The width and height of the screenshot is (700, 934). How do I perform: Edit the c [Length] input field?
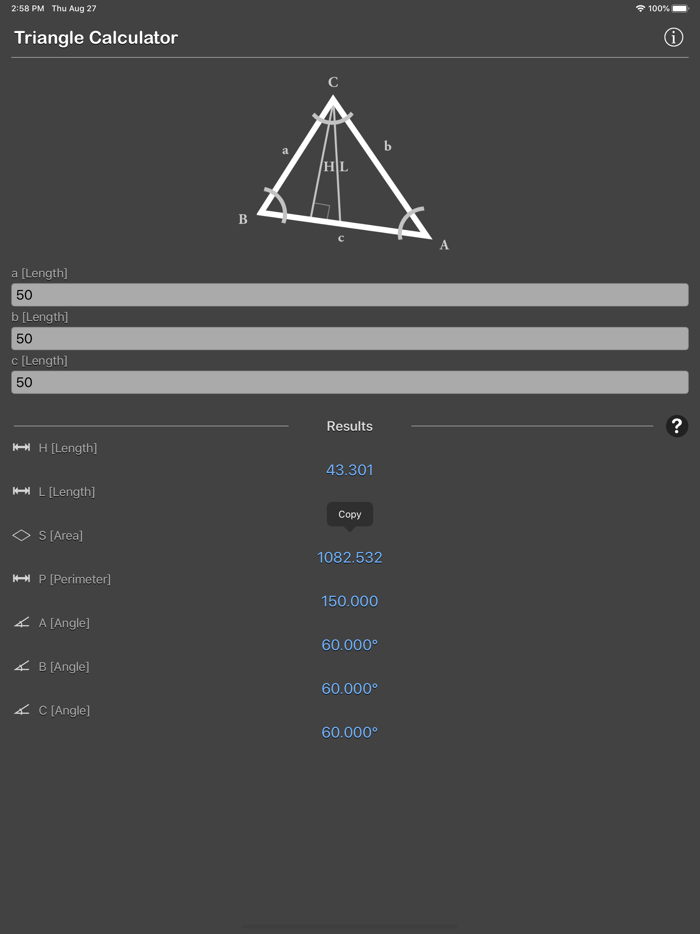[x=350, y=382]
